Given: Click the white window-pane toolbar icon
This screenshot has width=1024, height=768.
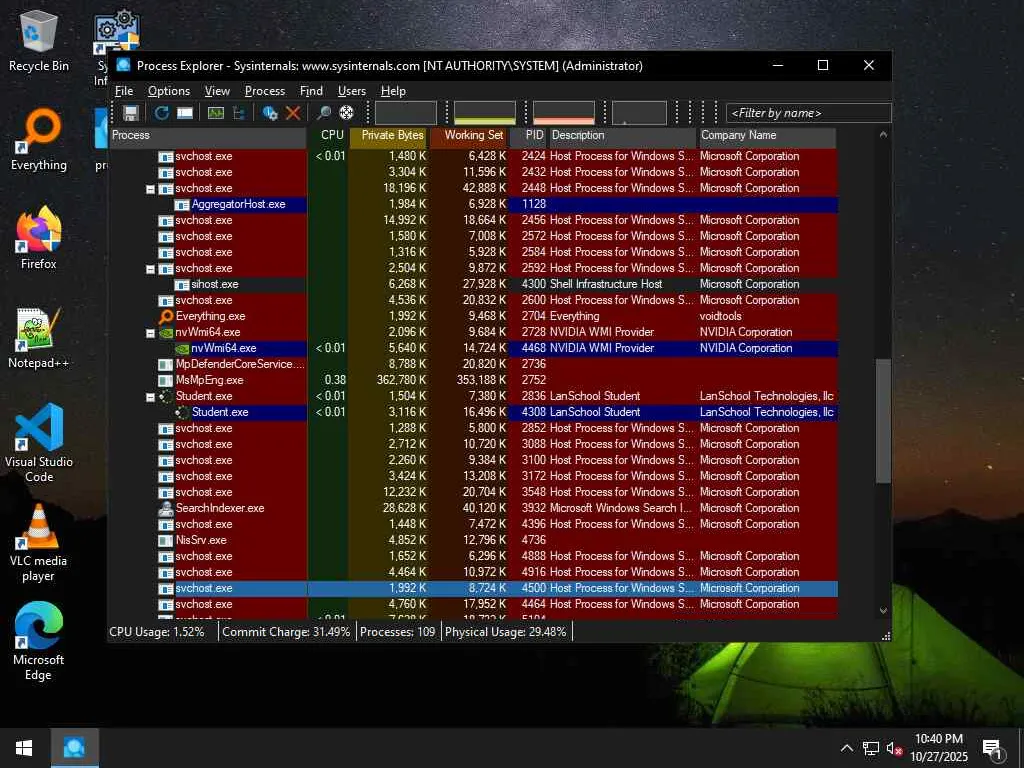Looking at the screenshot, I should (185, 113).
